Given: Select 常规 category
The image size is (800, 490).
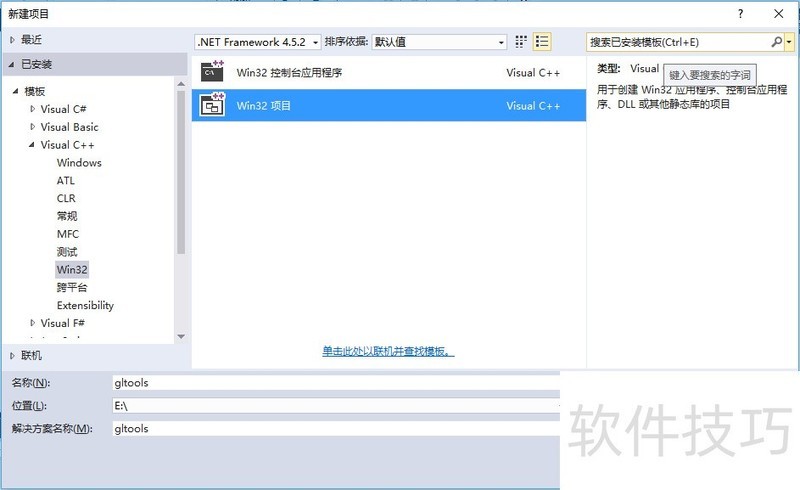Looking at the screenshot, I should tap(67, 216).
